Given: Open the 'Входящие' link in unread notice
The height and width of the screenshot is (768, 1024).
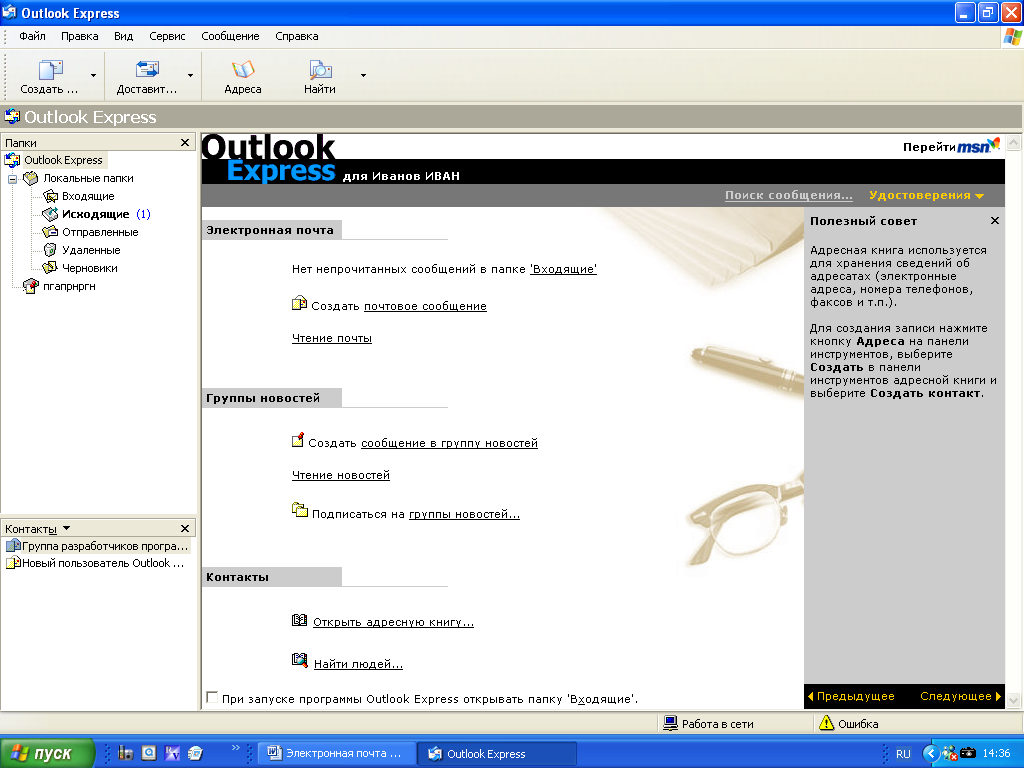Looking at the screenshot, I should click(x=563, y=269).
